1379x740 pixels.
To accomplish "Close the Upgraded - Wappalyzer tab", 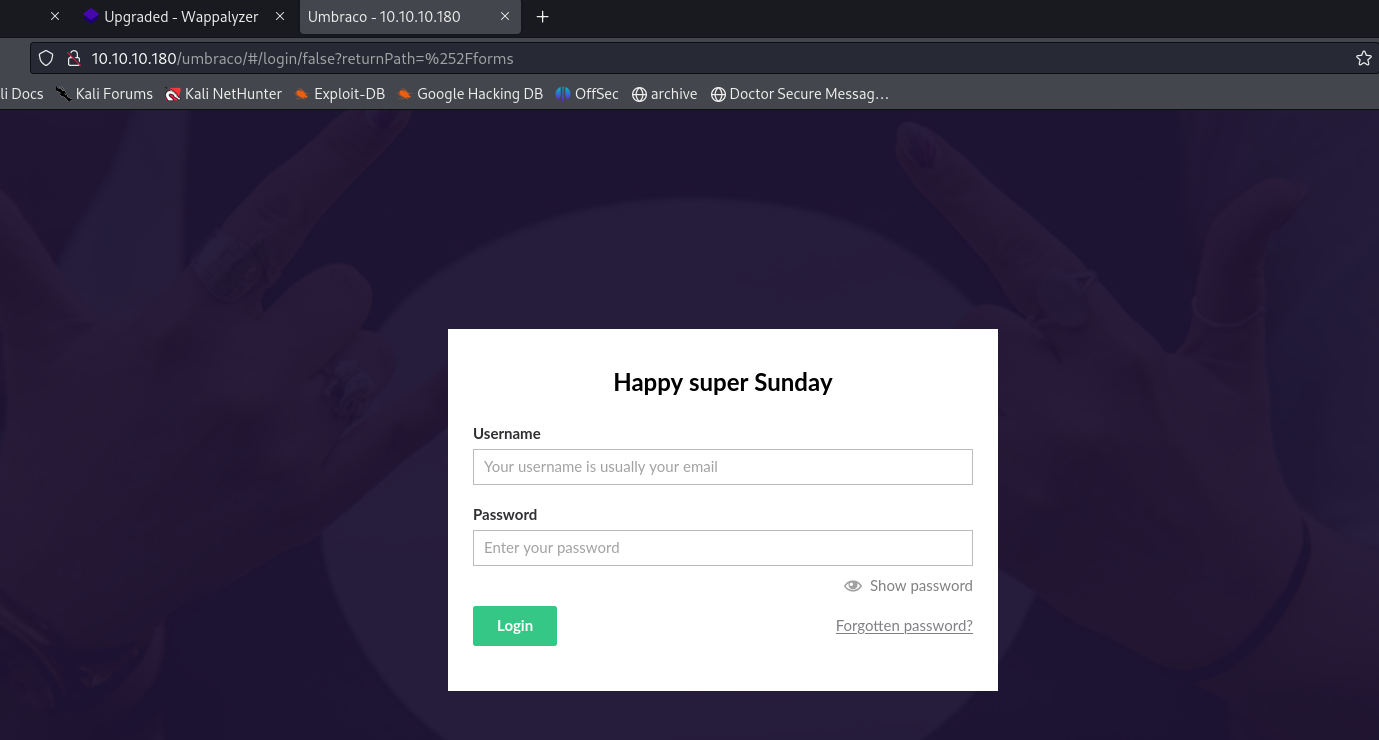I will pos(280,17).
